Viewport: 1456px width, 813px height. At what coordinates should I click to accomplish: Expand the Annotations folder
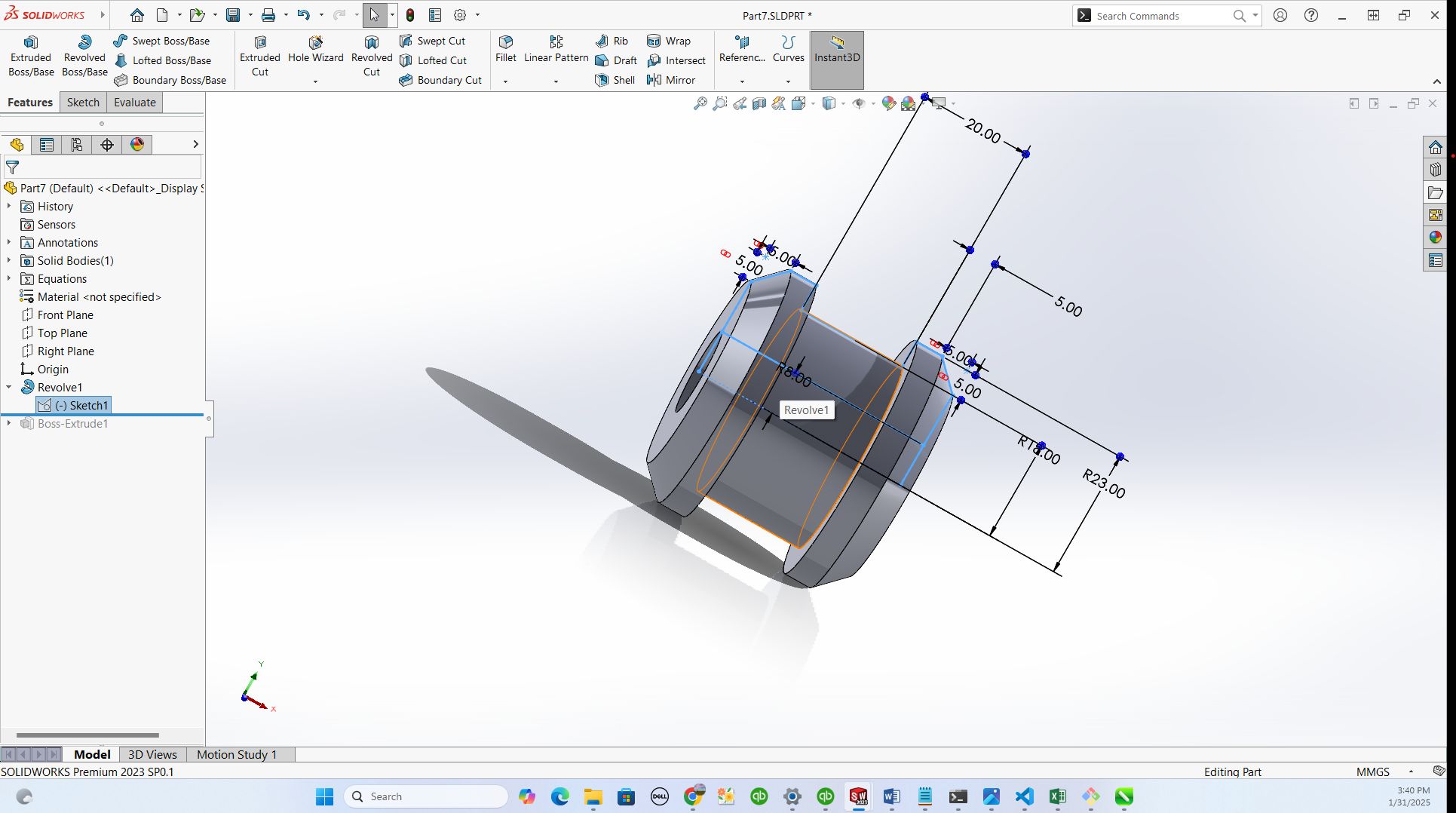pos(9,242)
